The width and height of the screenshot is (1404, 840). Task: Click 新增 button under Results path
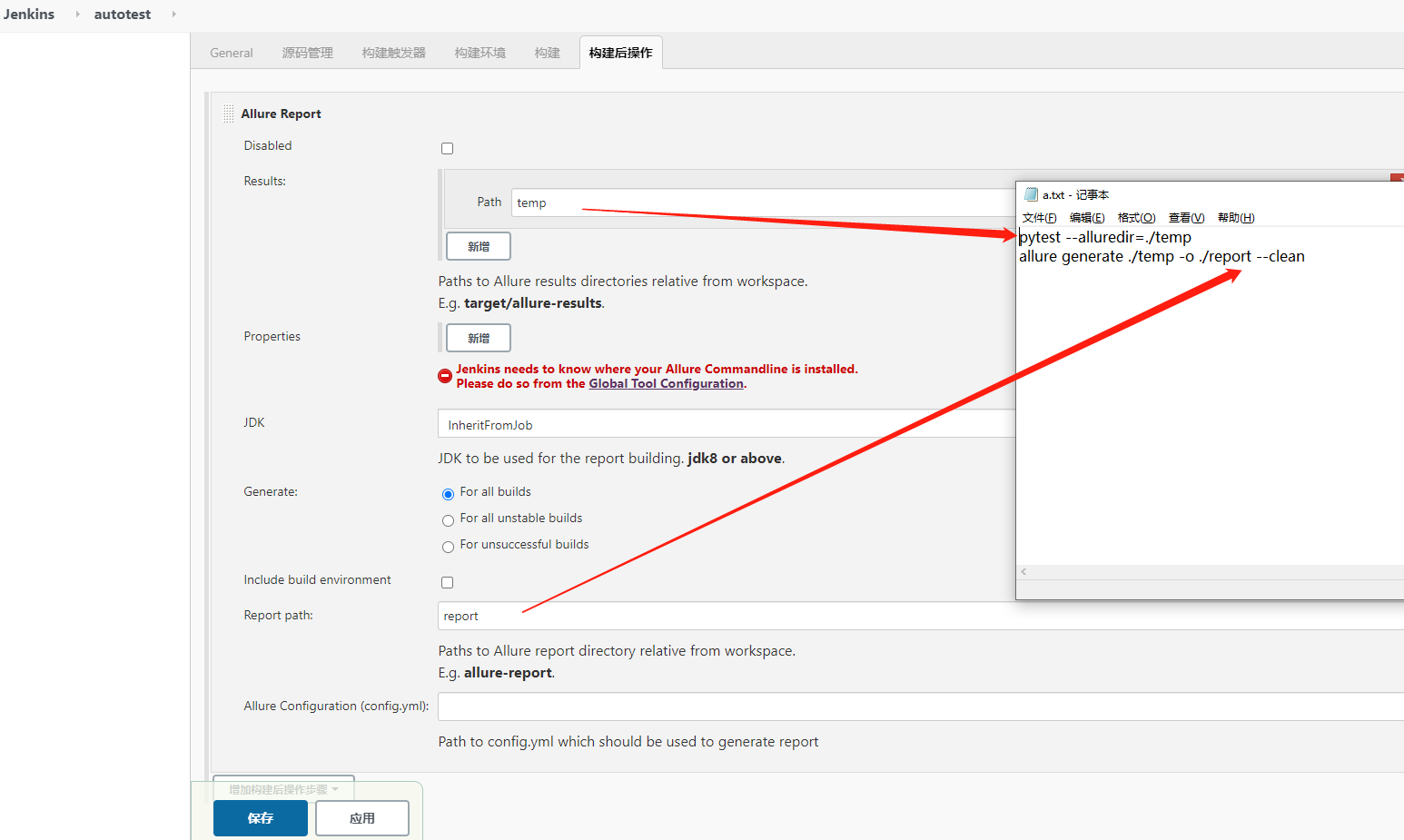(479, 246)
